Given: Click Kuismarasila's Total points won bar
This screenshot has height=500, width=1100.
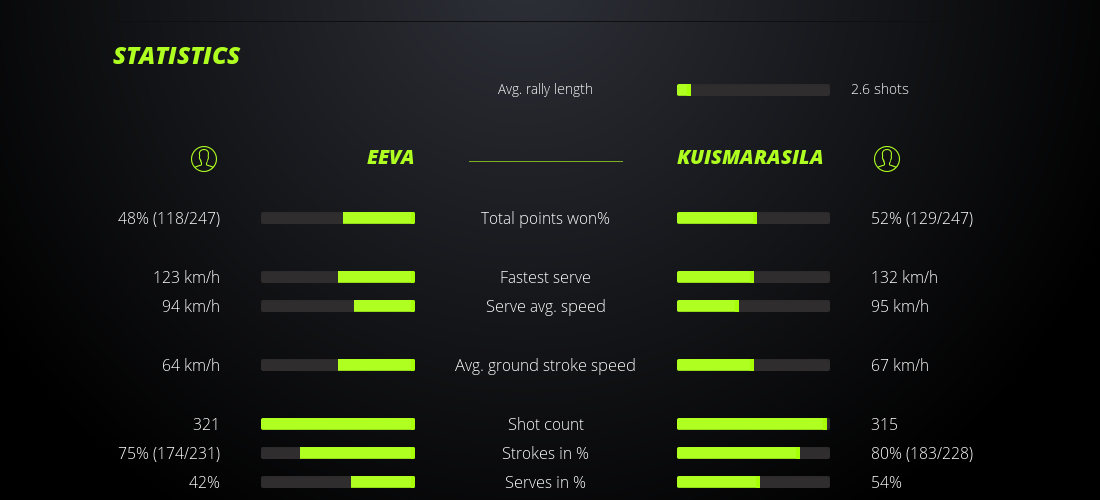Looking at the screenshot, I should point(753,218).
